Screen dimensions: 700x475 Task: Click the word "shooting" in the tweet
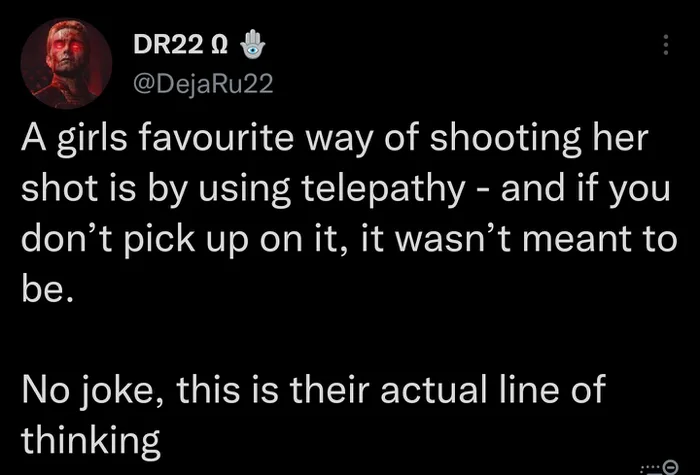pos(504,140)
